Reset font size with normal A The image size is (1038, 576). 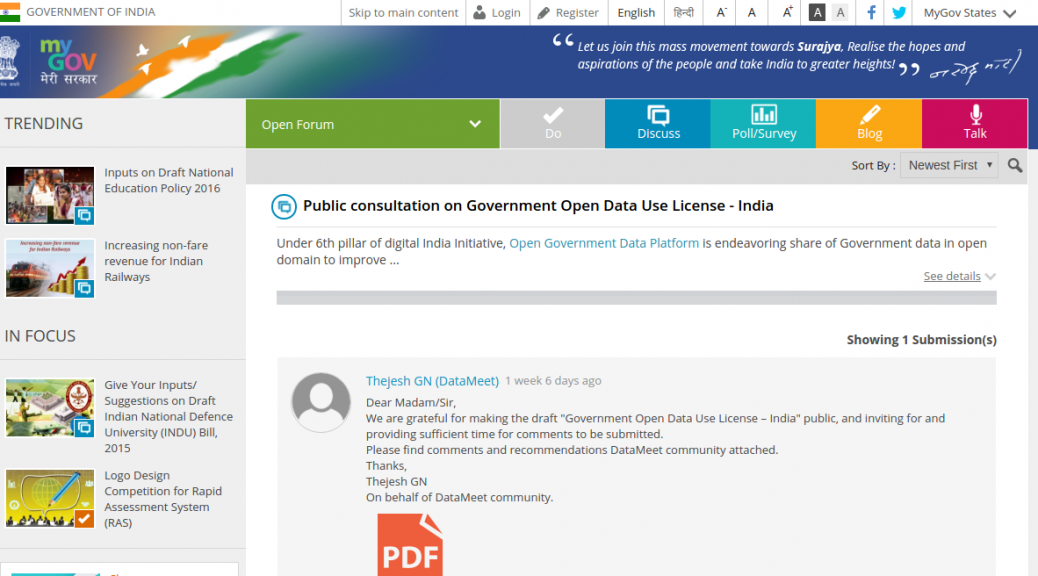[751, 13]
